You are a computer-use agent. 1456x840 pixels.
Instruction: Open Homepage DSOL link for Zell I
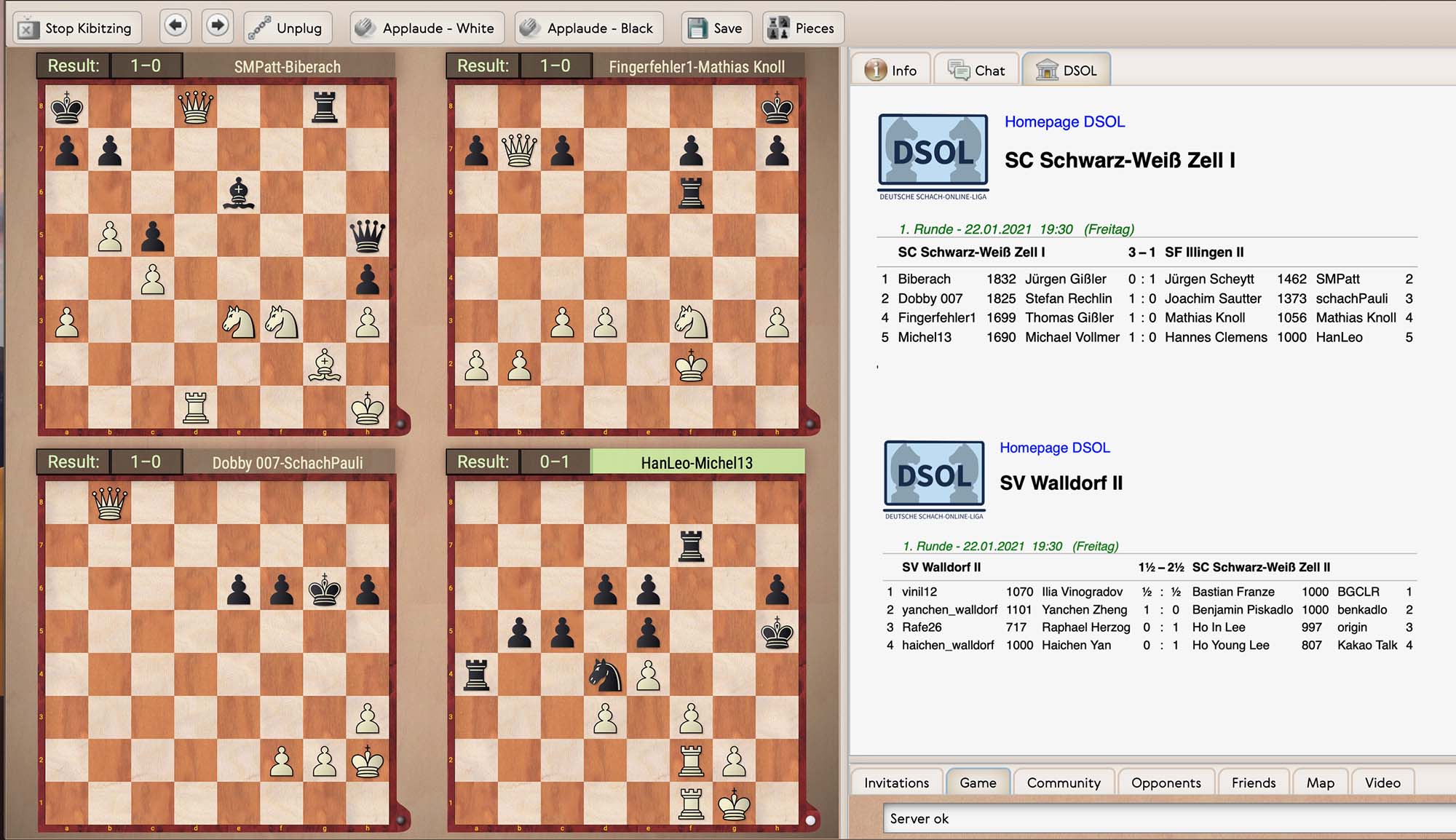pyautogui.click(x=1064, y=122)
